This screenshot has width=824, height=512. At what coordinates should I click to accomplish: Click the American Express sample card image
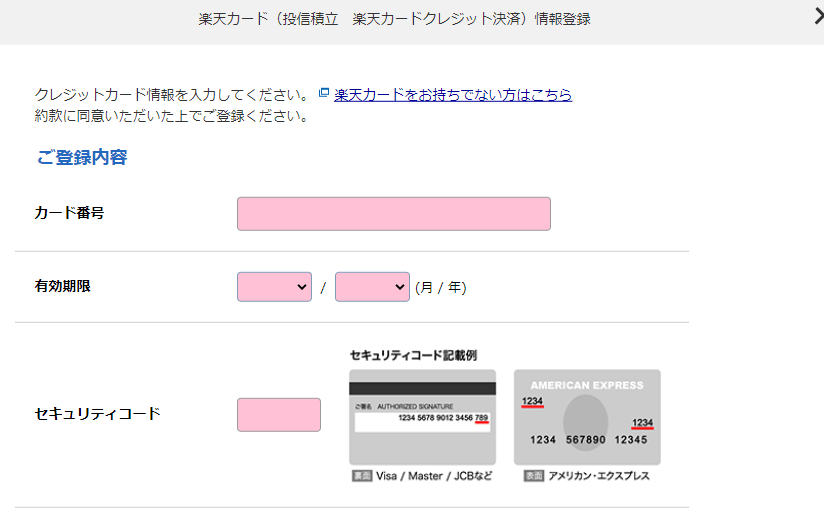pyautogui.click(x=587, y=417)
